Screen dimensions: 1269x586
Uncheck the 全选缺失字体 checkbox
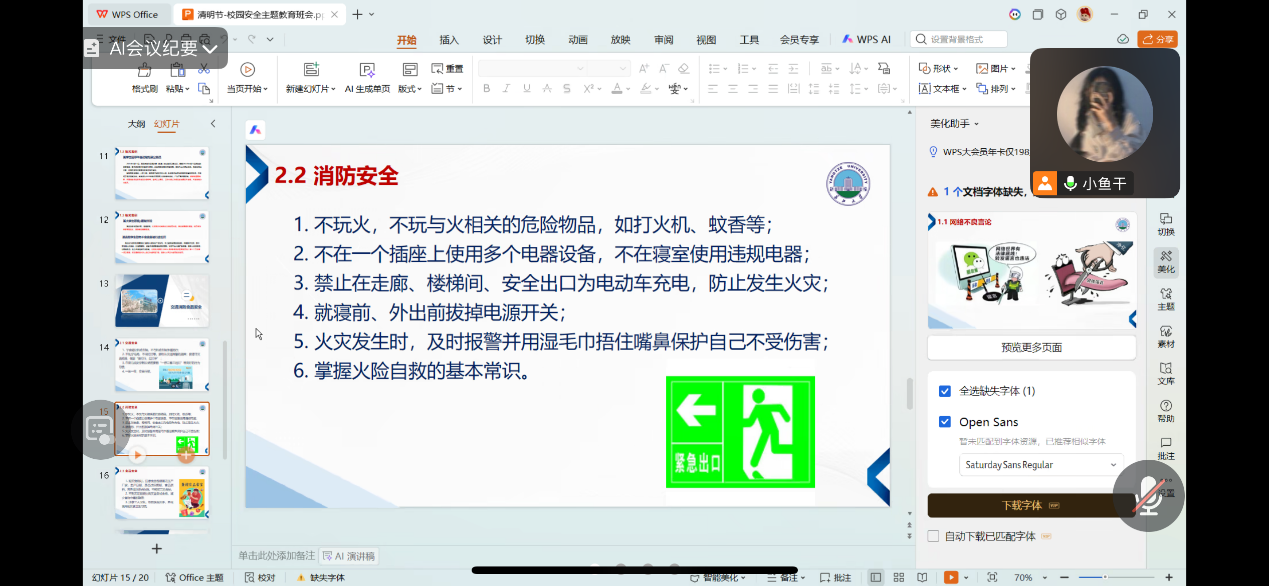pos(945,391)
